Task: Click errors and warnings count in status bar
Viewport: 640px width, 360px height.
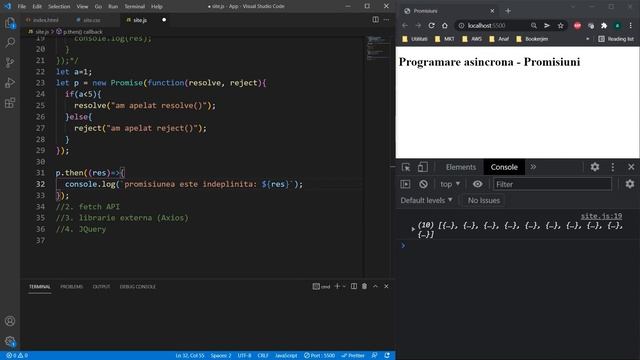Action: pos(17,356)
